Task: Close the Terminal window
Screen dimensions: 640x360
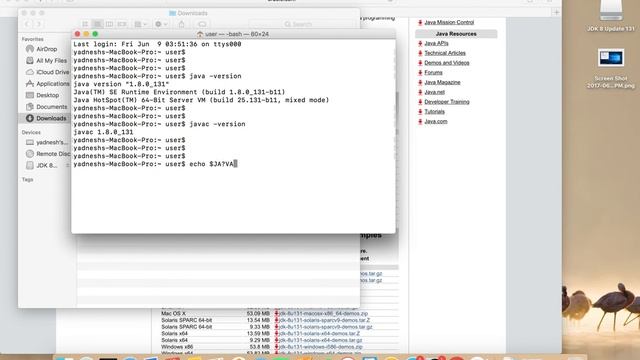Action: click(78, 34)
